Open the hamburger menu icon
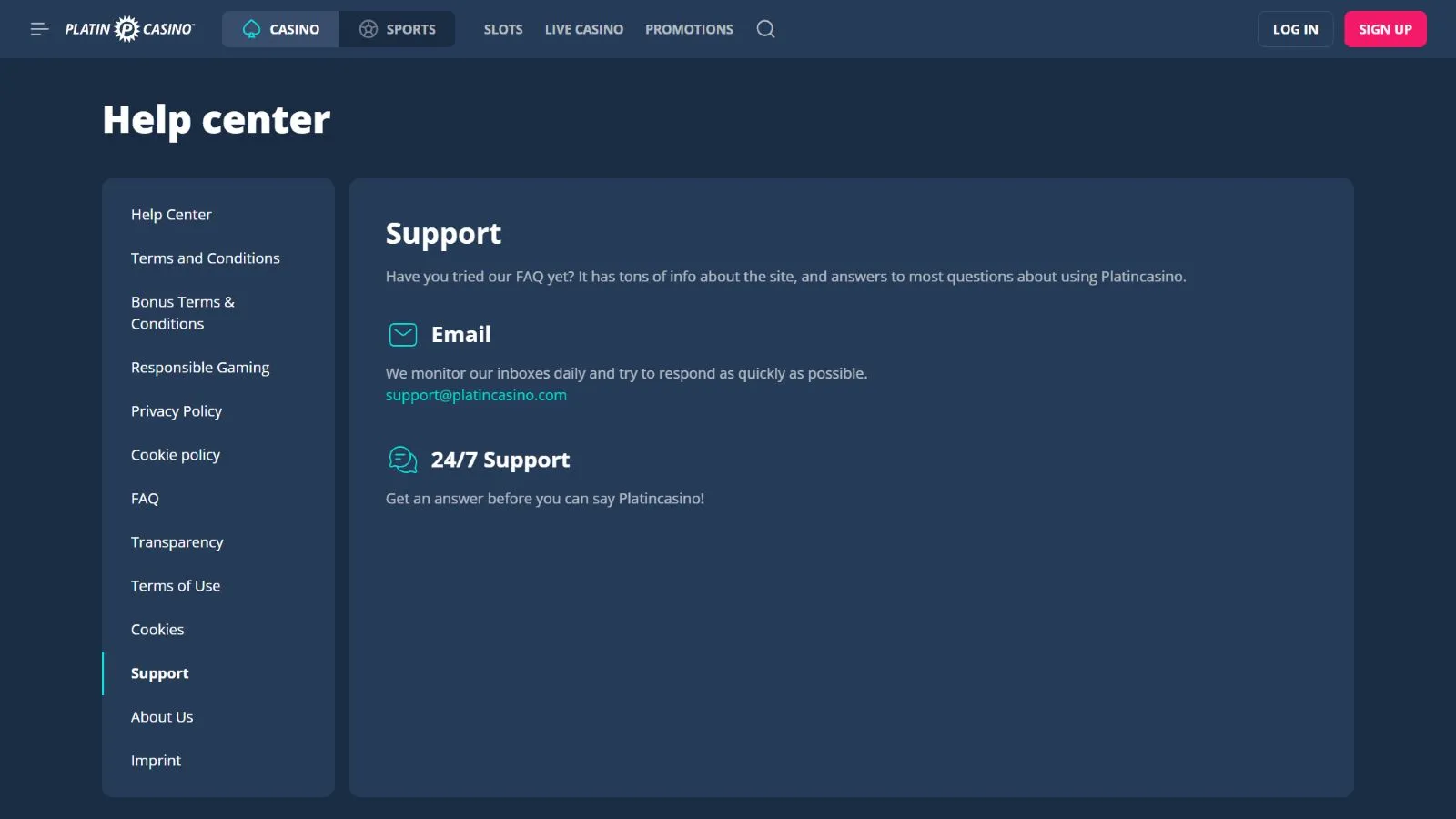The height and width of the screenshot is (819, 1456). tap(39, 29)
